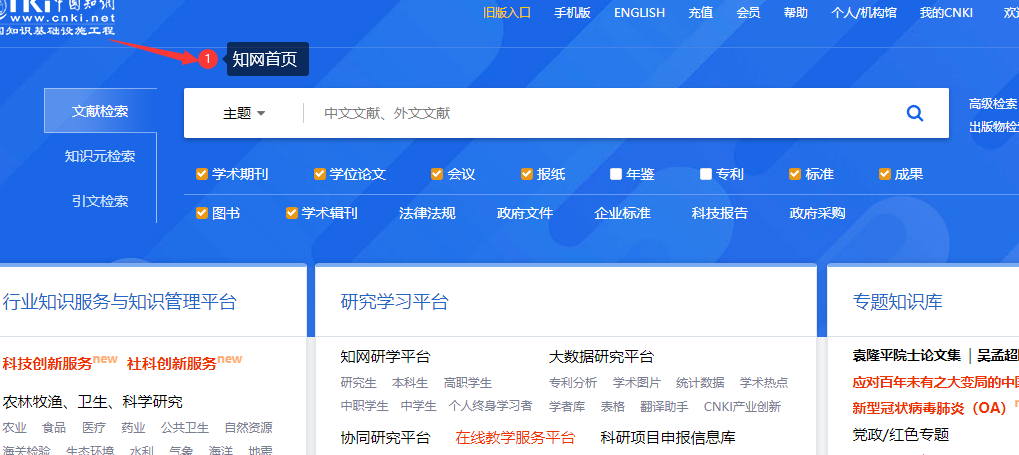This screenshot has height=455, width=1019.
Task: Enable the 专利 checkbox
Action: point(706,174)
